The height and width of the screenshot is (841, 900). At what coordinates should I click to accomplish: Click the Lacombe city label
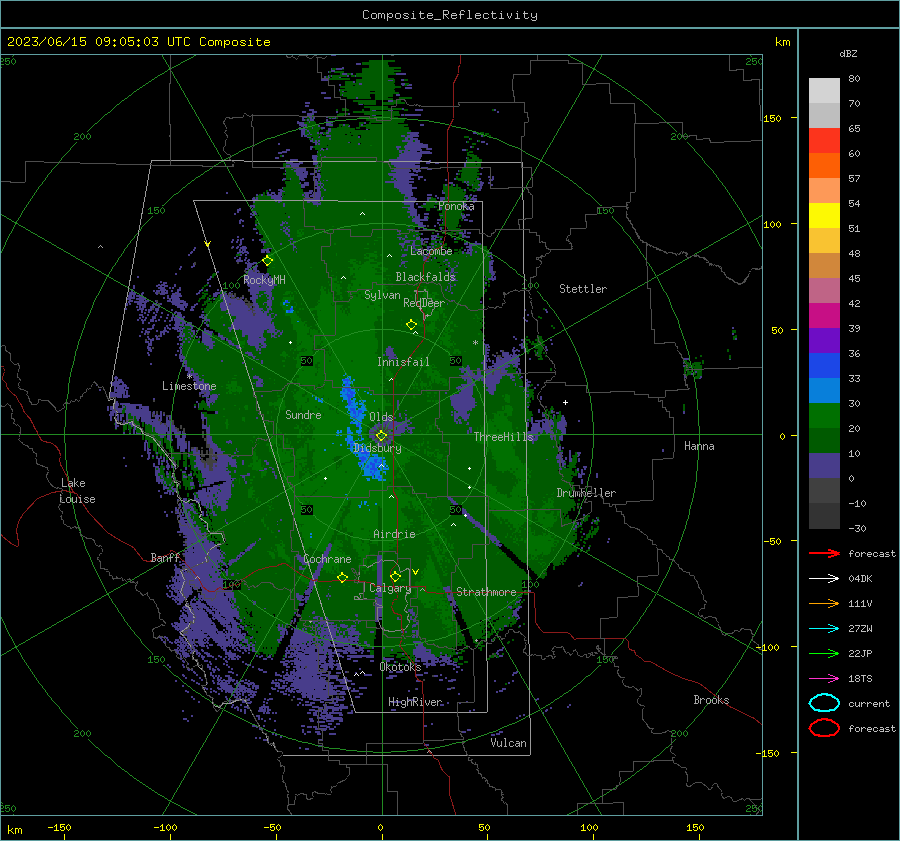(431, 251)
